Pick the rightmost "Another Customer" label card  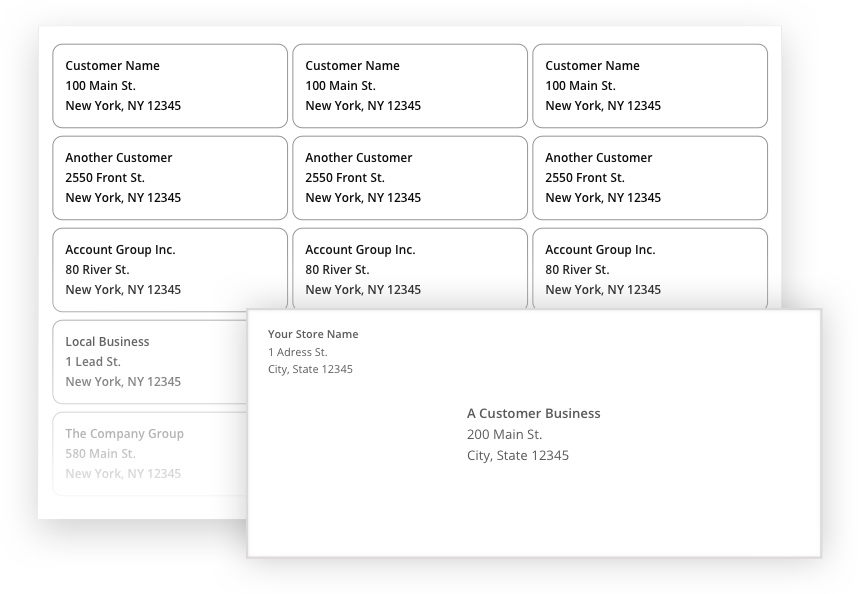[650, 178]
